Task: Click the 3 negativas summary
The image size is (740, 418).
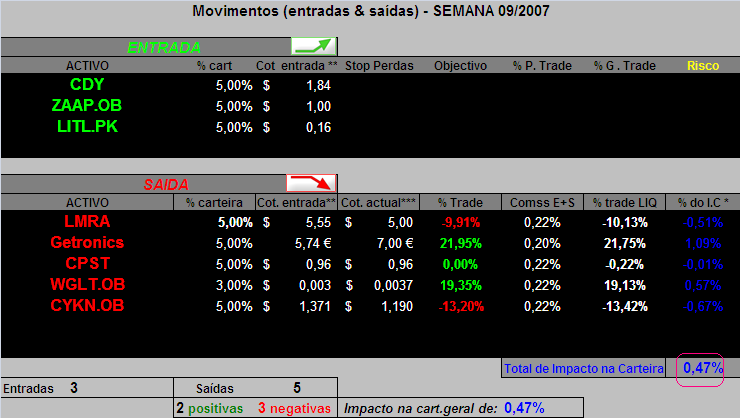Action: point(294,408)
